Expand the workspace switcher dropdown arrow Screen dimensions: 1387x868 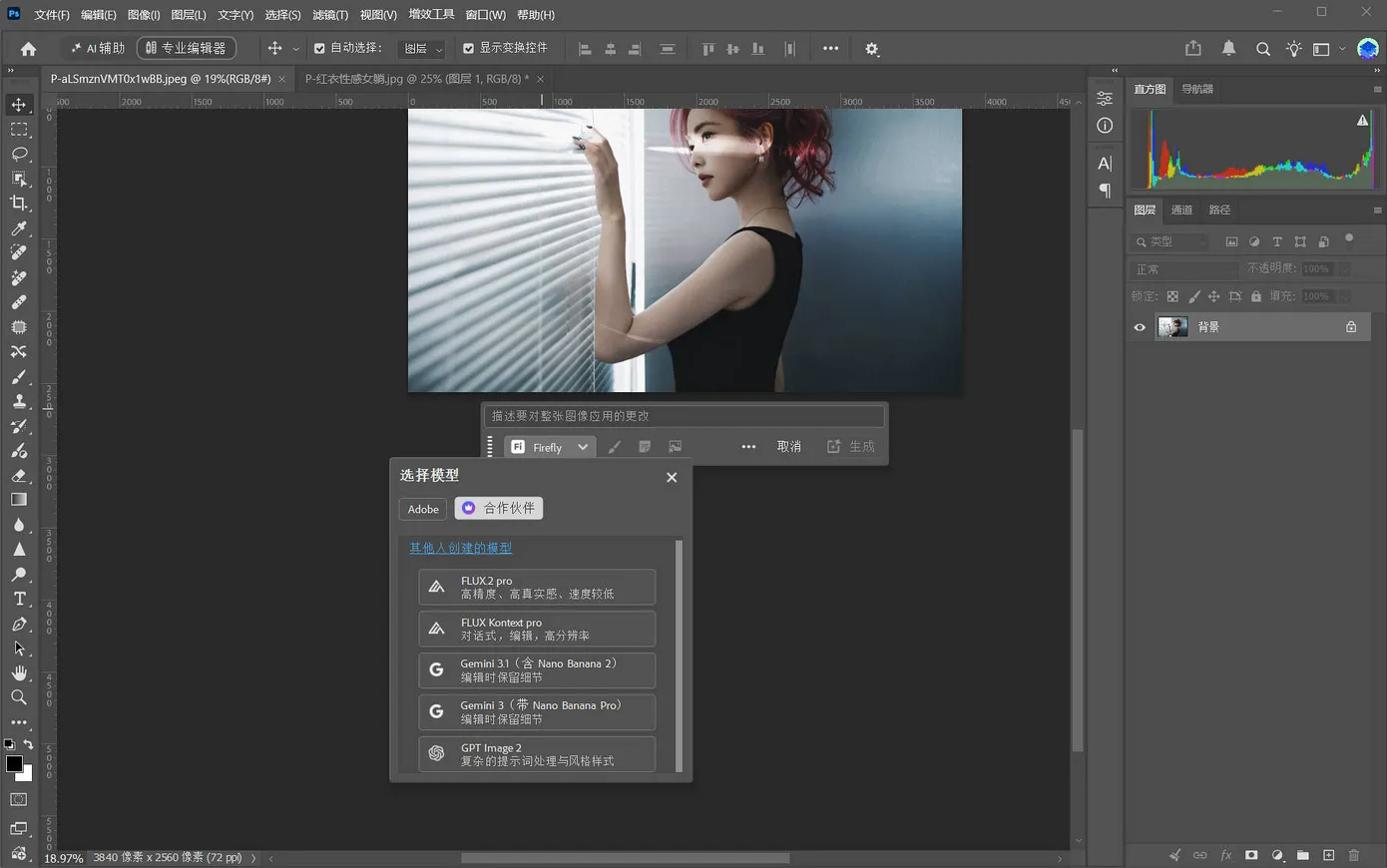click(1342, 49)
